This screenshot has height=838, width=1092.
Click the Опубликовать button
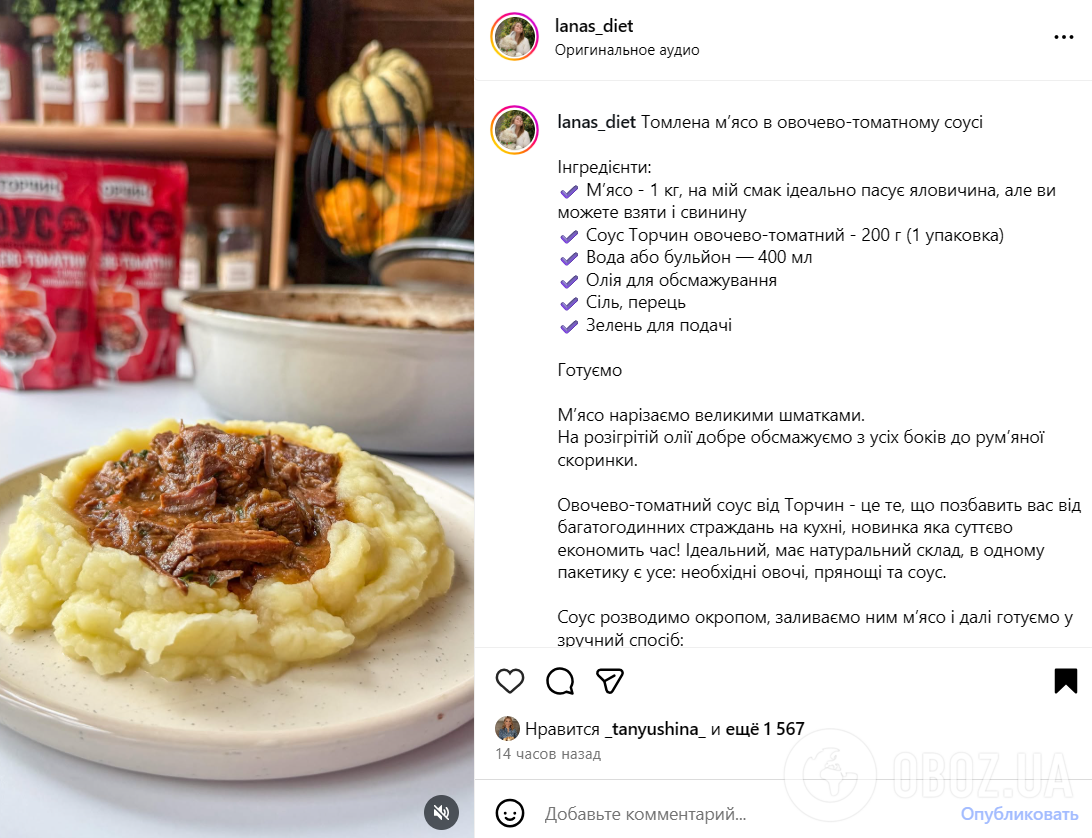tap(1020, 814)
